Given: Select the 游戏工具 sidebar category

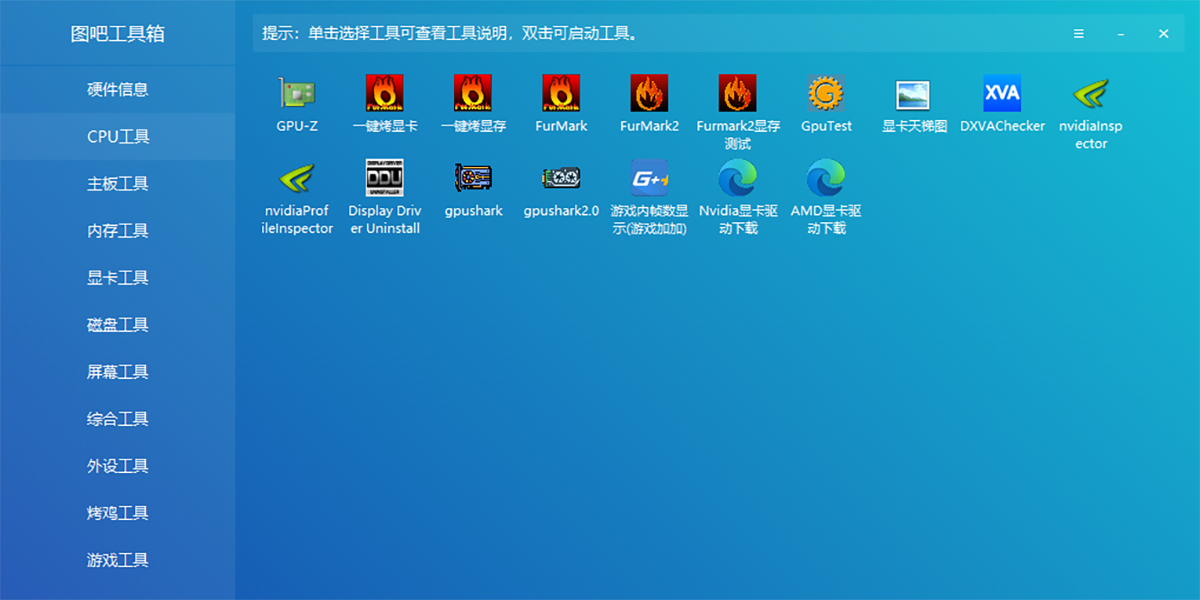Looking at the screenshot, I should (x=117, y=560).
